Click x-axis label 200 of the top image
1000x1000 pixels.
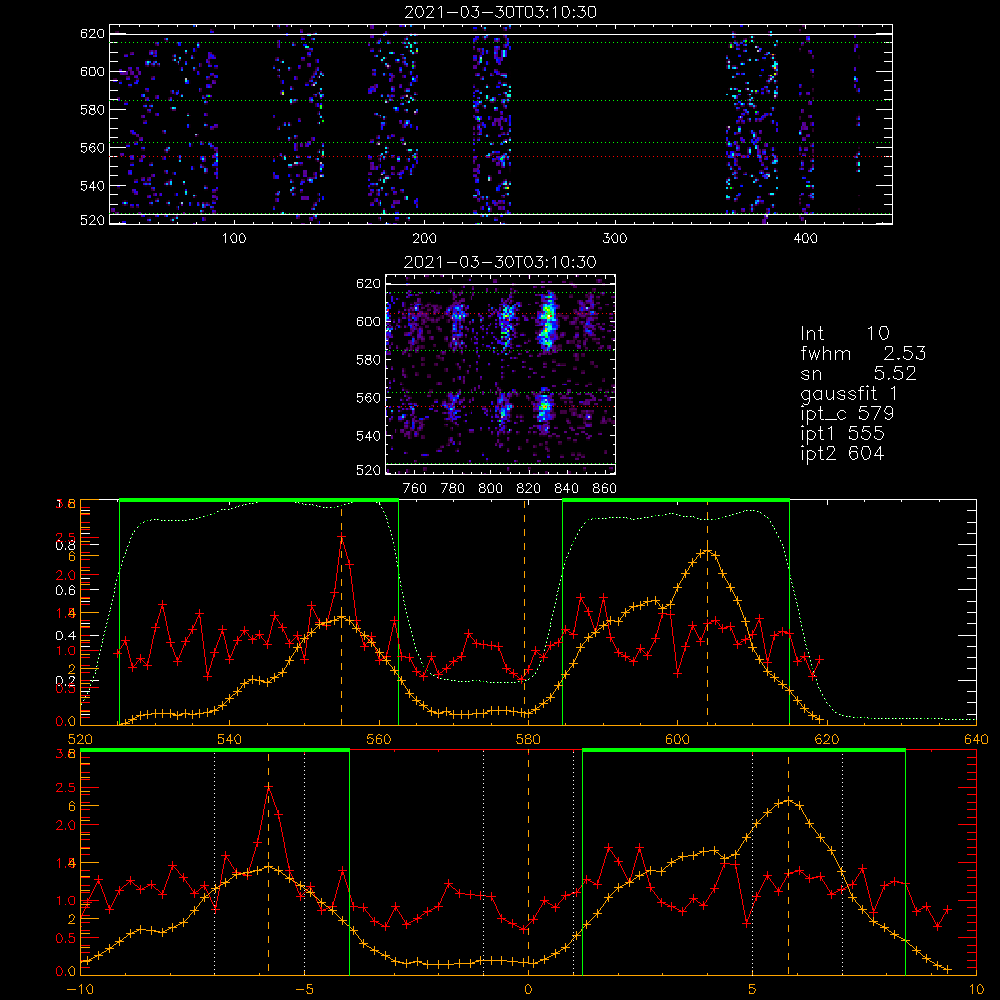pos(424,239)
